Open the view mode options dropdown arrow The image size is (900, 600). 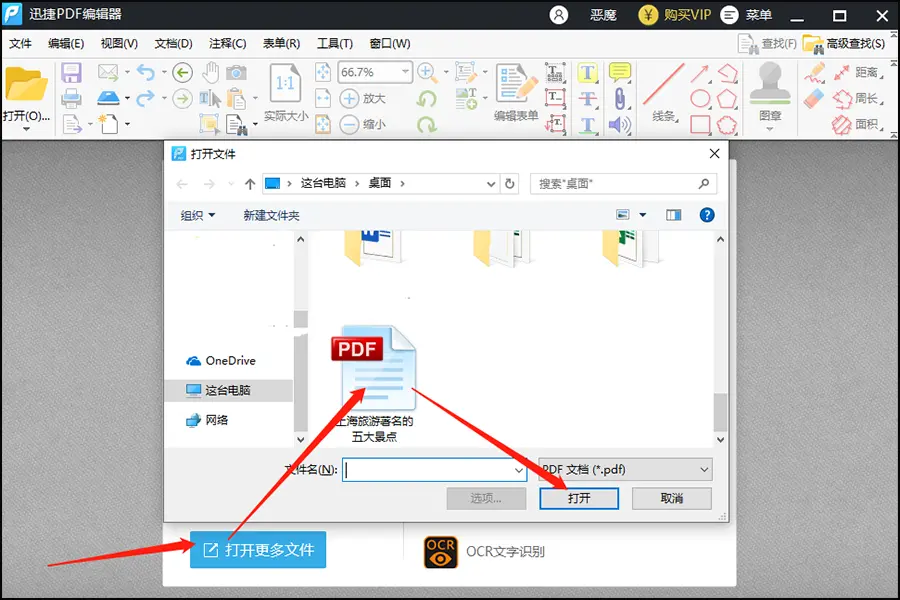pyautogui.click(x=643, y=215)
